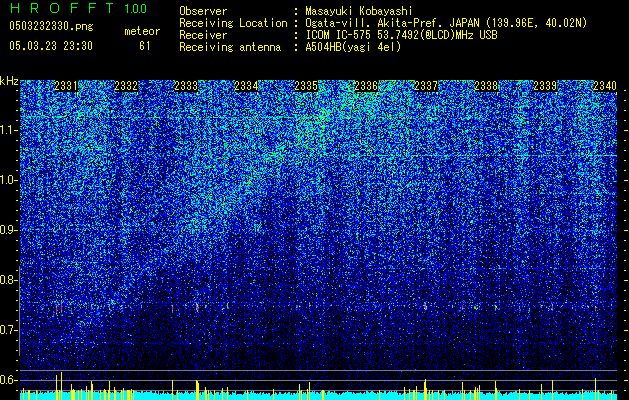Image resolution: width=629 pixels, height=400 pixels.
Task: Click the 0.9 kHz axis label
Action: click(9, 230)
